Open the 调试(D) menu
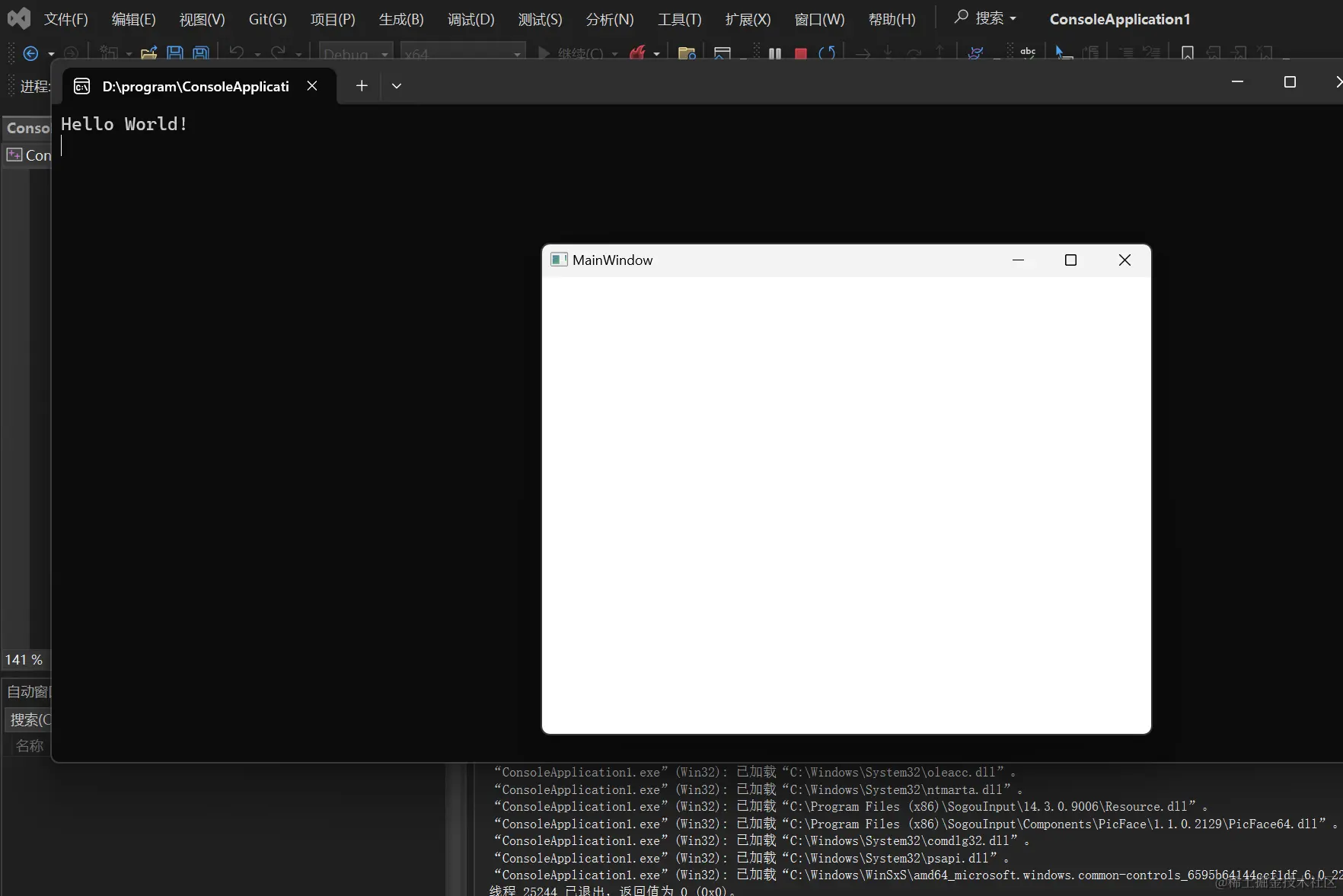The height and width of the screenshot is (896, 1343). pos(471,19)
